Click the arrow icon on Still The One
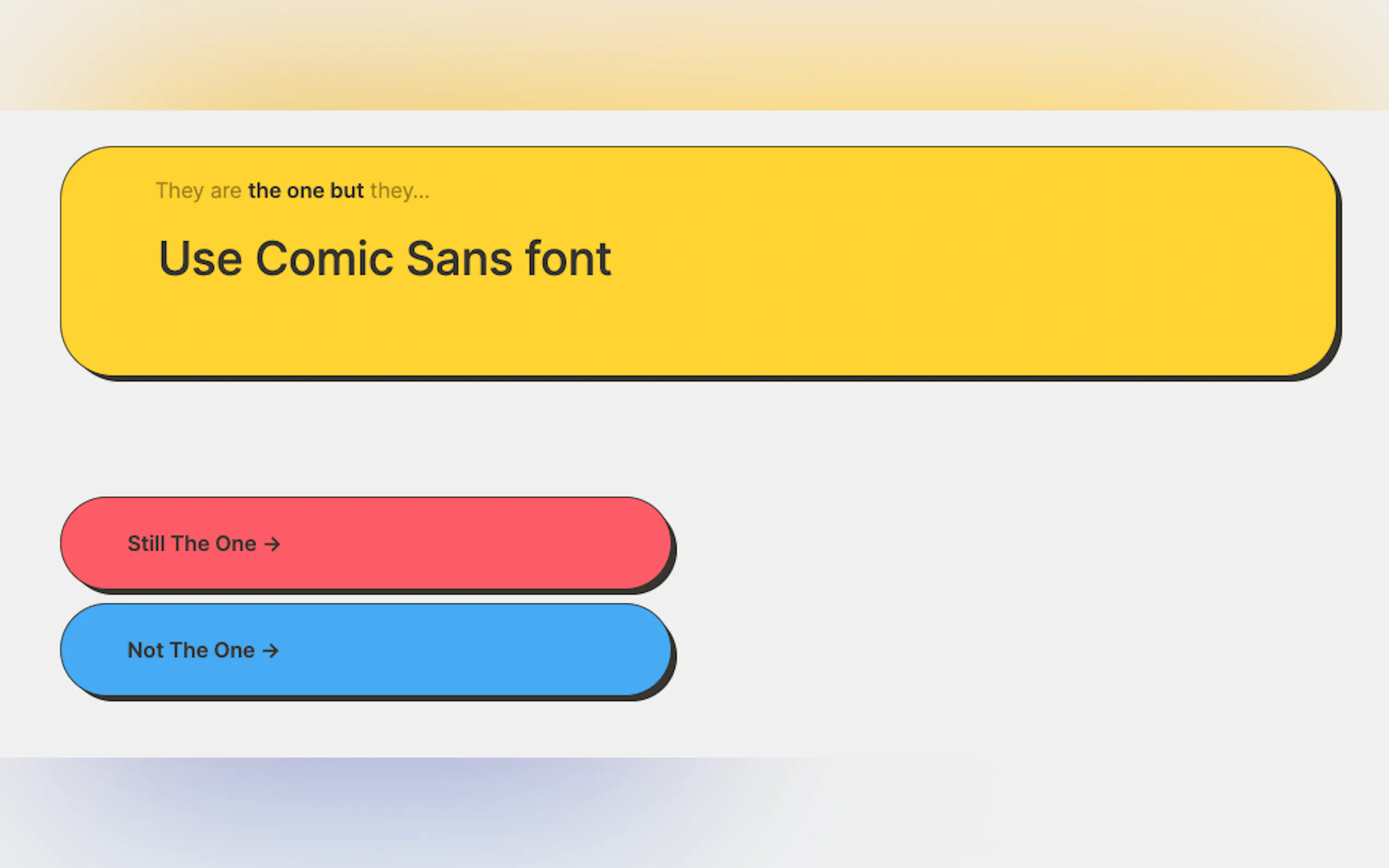 pyautogui.click(x=272, y=544)
